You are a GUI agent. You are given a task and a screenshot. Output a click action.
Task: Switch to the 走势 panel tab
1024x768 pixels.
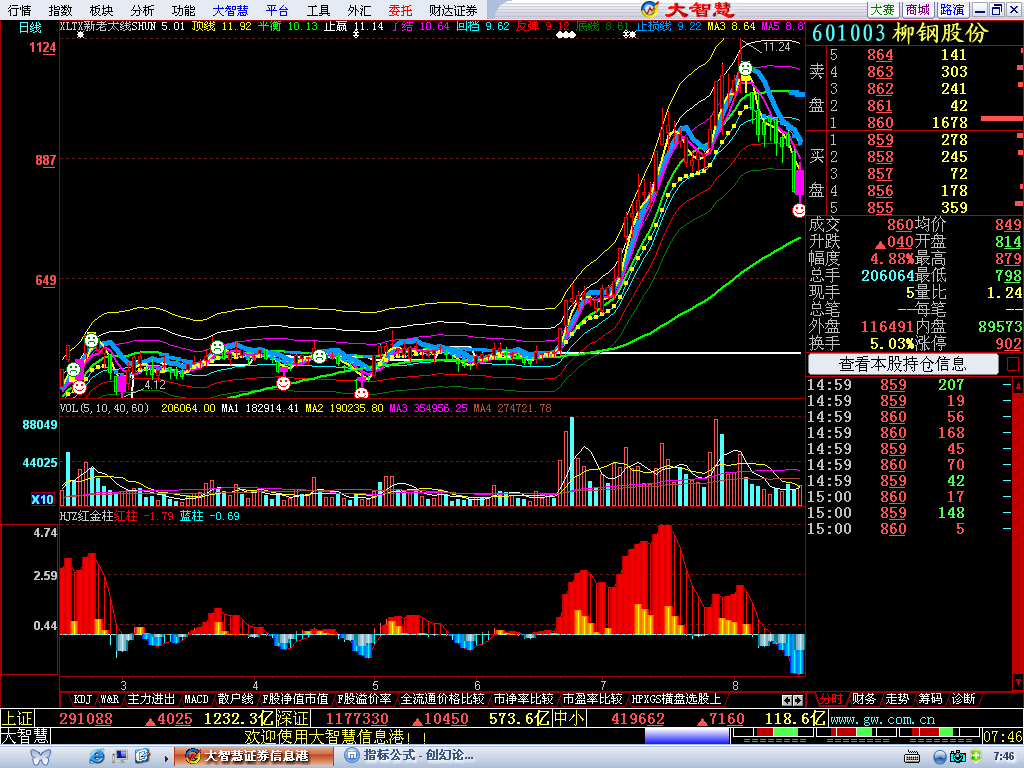[897, 699]
